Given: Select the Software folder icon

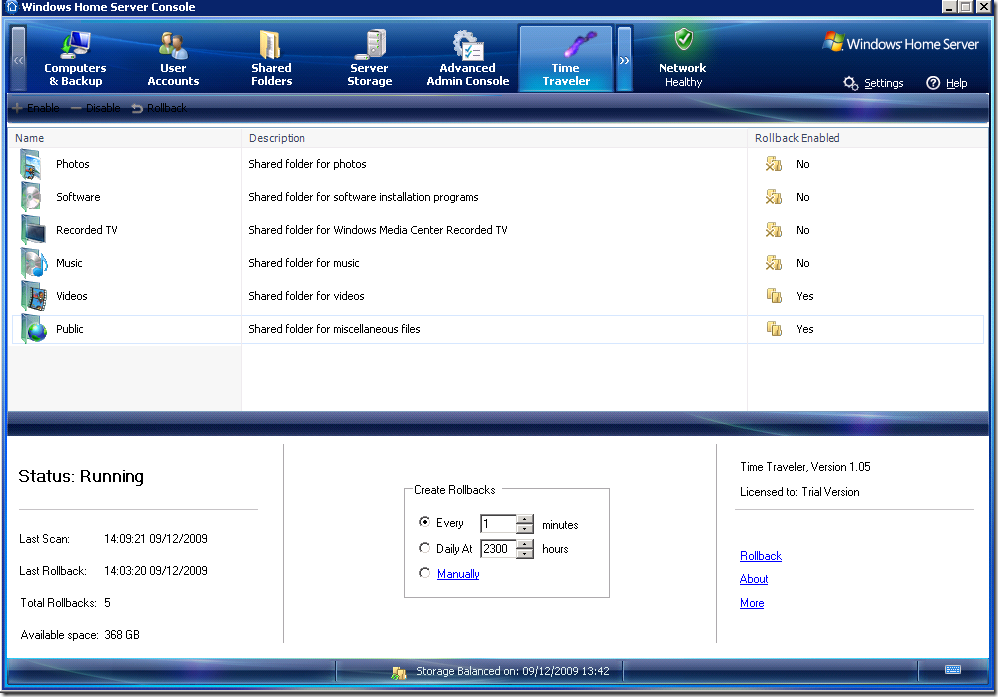Looking at the screenshot, I should [31, 197].
